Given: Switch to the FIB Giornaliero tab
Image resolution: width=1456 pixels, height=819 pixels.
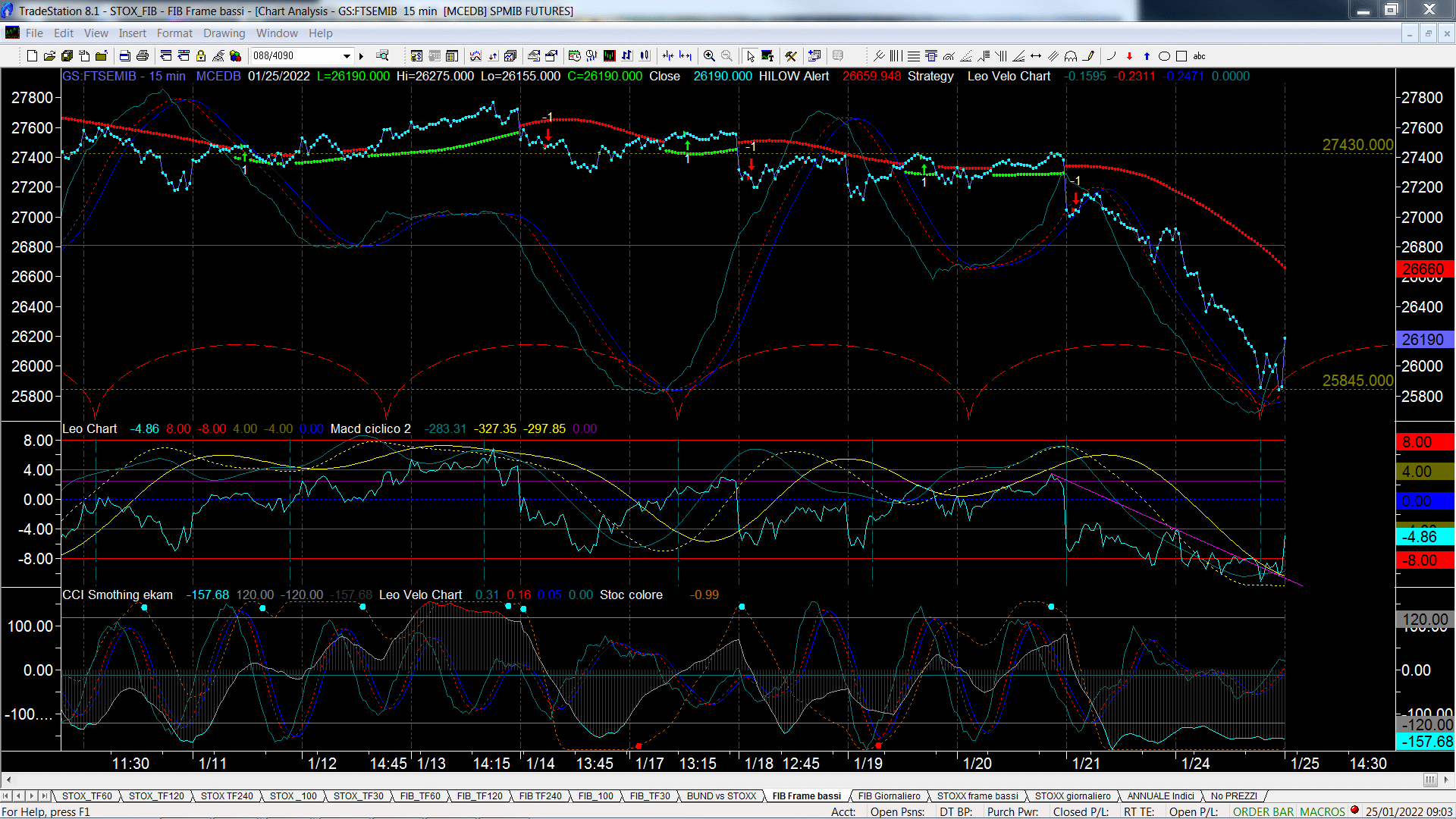Looking at the screenshot, I should [x=889, y=796].
